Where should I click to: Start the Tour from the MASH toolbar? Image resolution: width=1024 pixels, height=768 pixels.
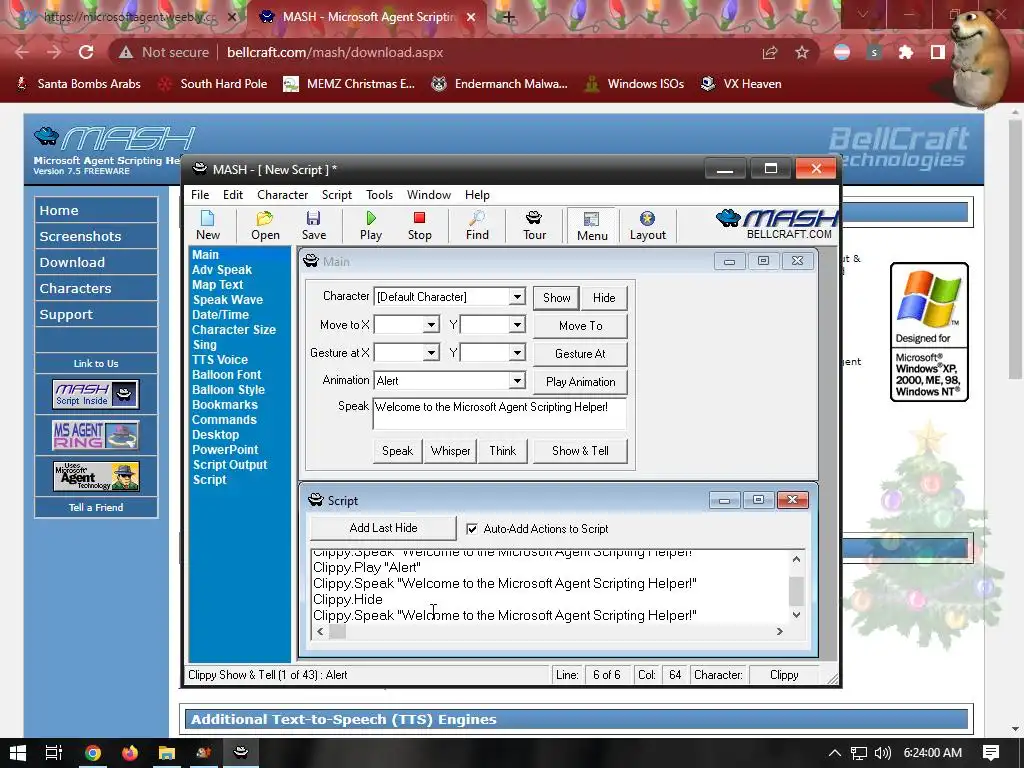534,226
